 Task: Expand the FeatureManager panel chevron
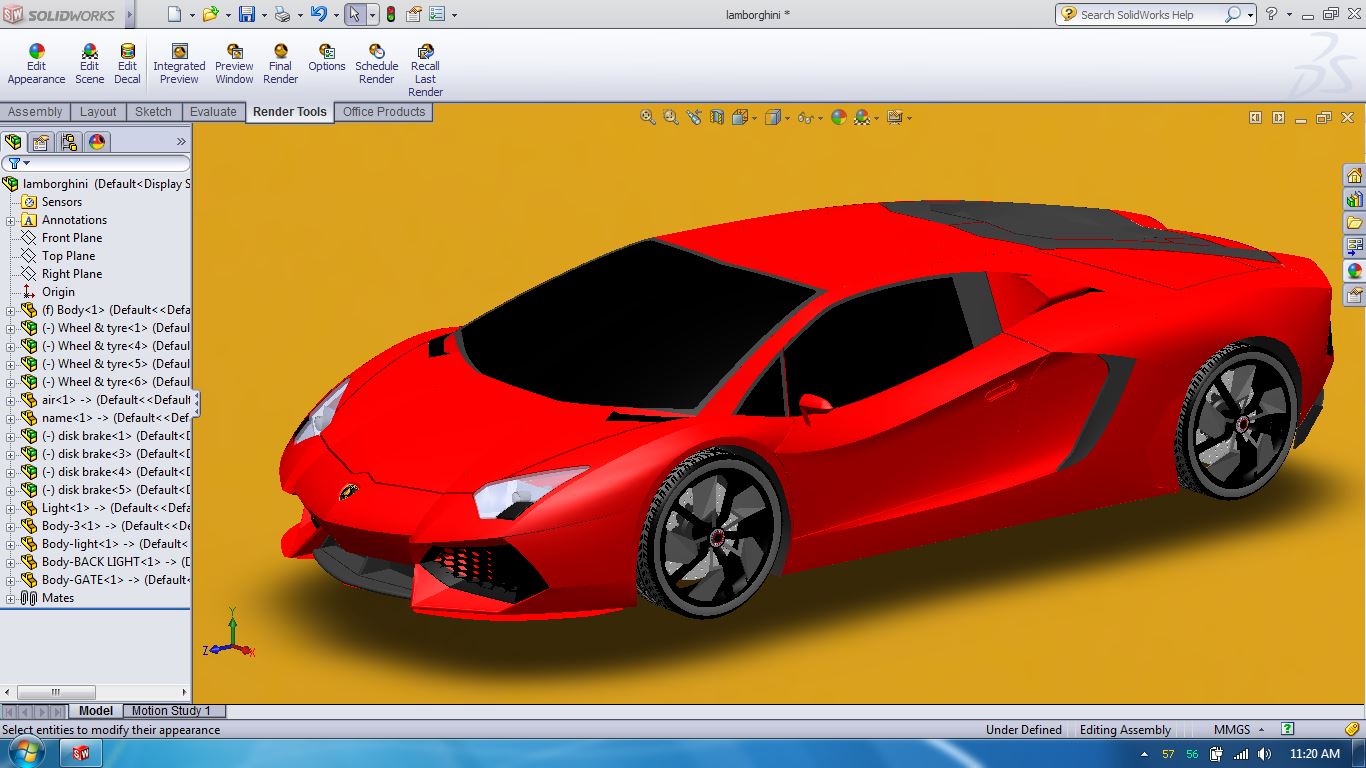click(x=181, y=142)
